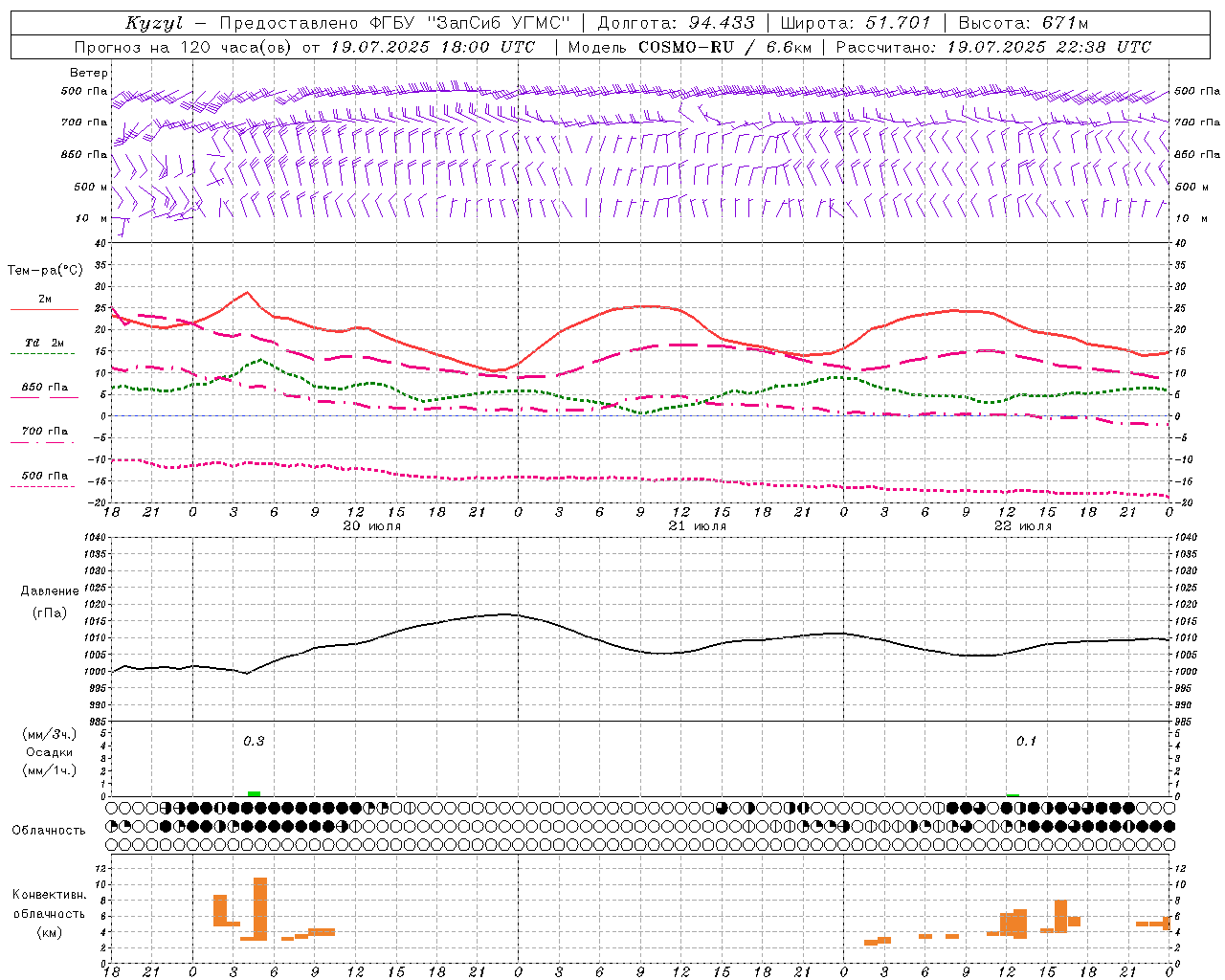Click the Давление pressure panel label
Screen dimensions: 1225x980
pyautogui.click(x=50, y=591)
